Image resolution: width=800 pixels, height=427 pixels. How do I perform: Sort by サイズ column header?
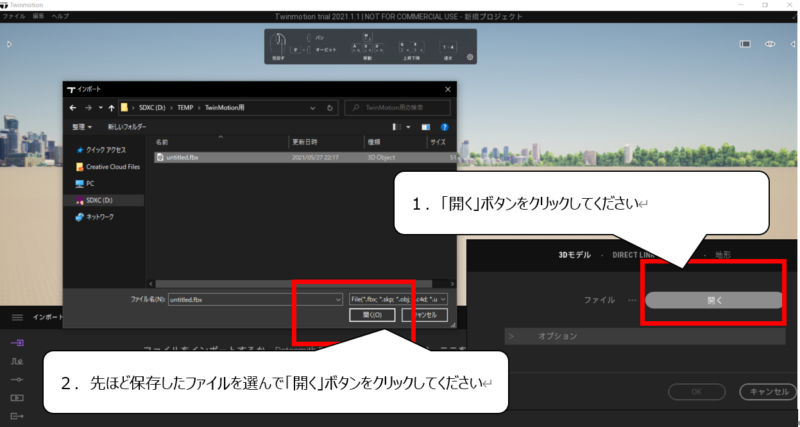pyautogui.click(x=440, y=142)
